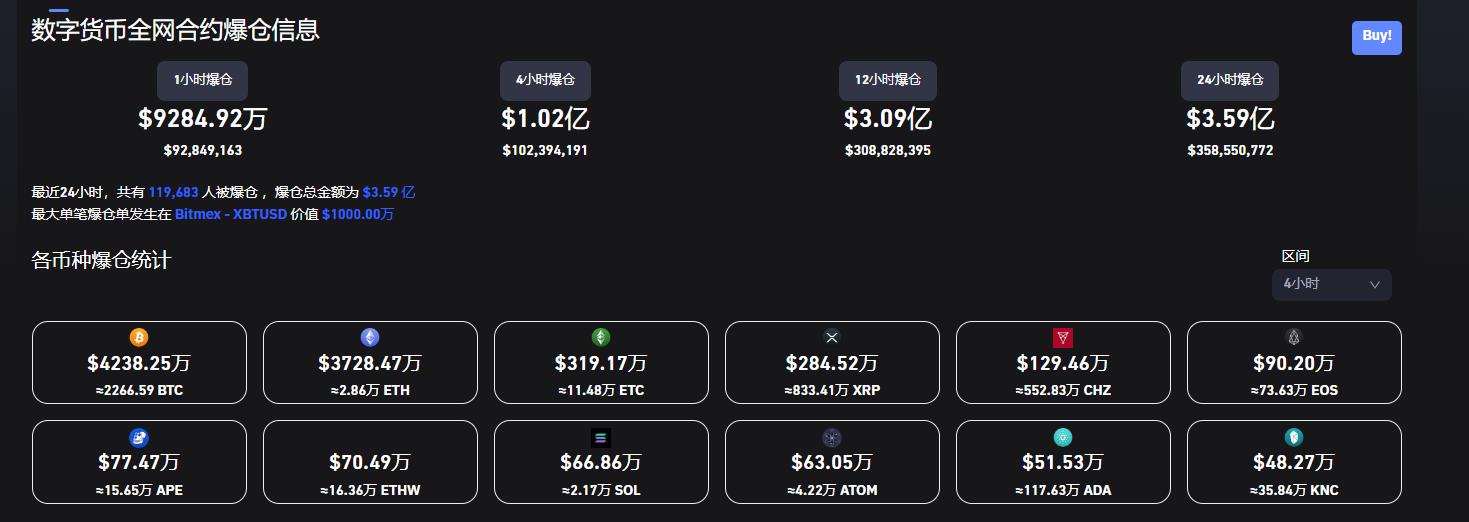The height and width of the screenshot is (522, 1469).
Task: Click the Kyber KNC icon
Action: click(1294, 437)
